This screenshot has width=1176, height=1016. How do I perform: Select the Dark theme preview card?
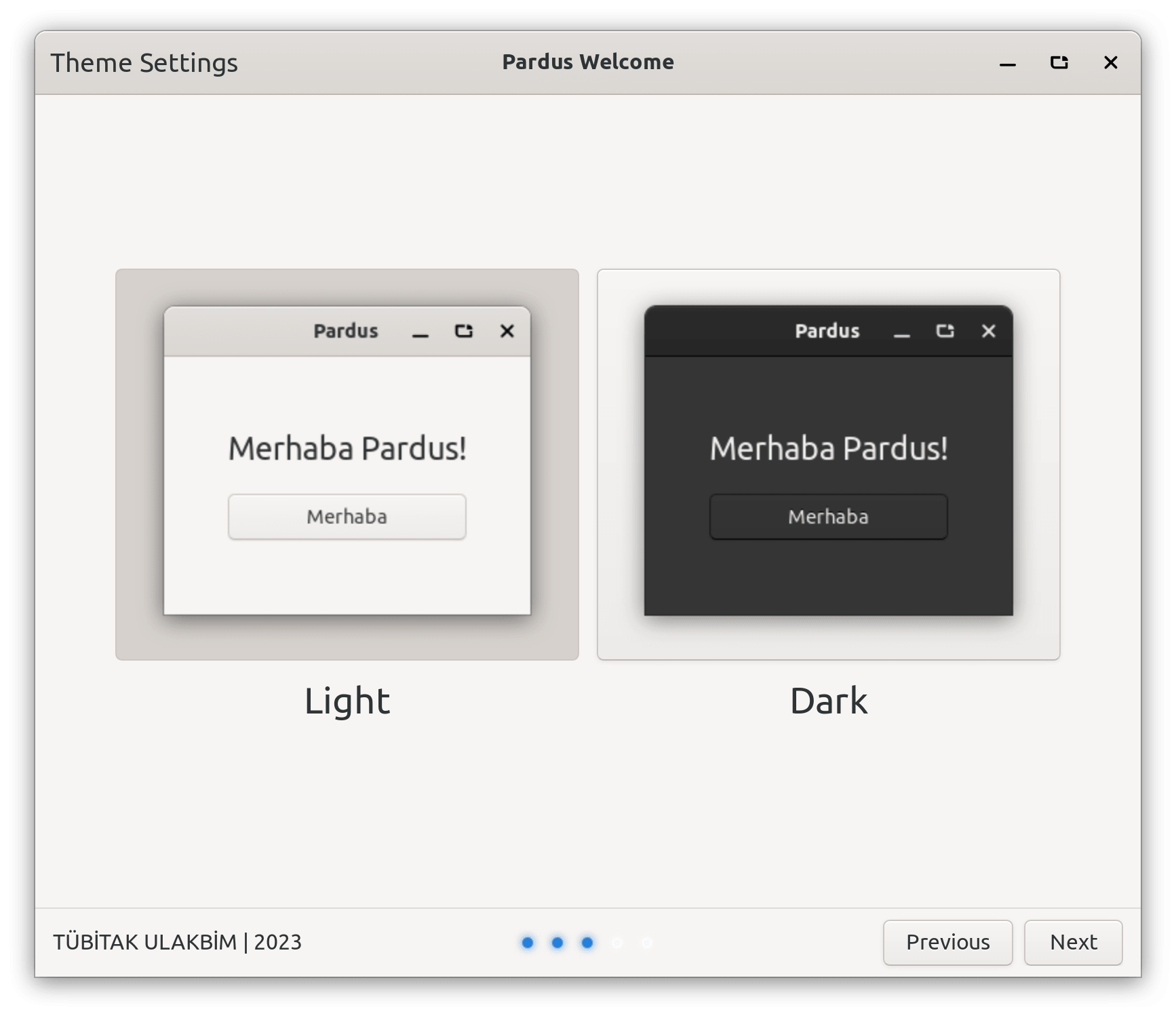pyautogui.click(x=828, y=464)
